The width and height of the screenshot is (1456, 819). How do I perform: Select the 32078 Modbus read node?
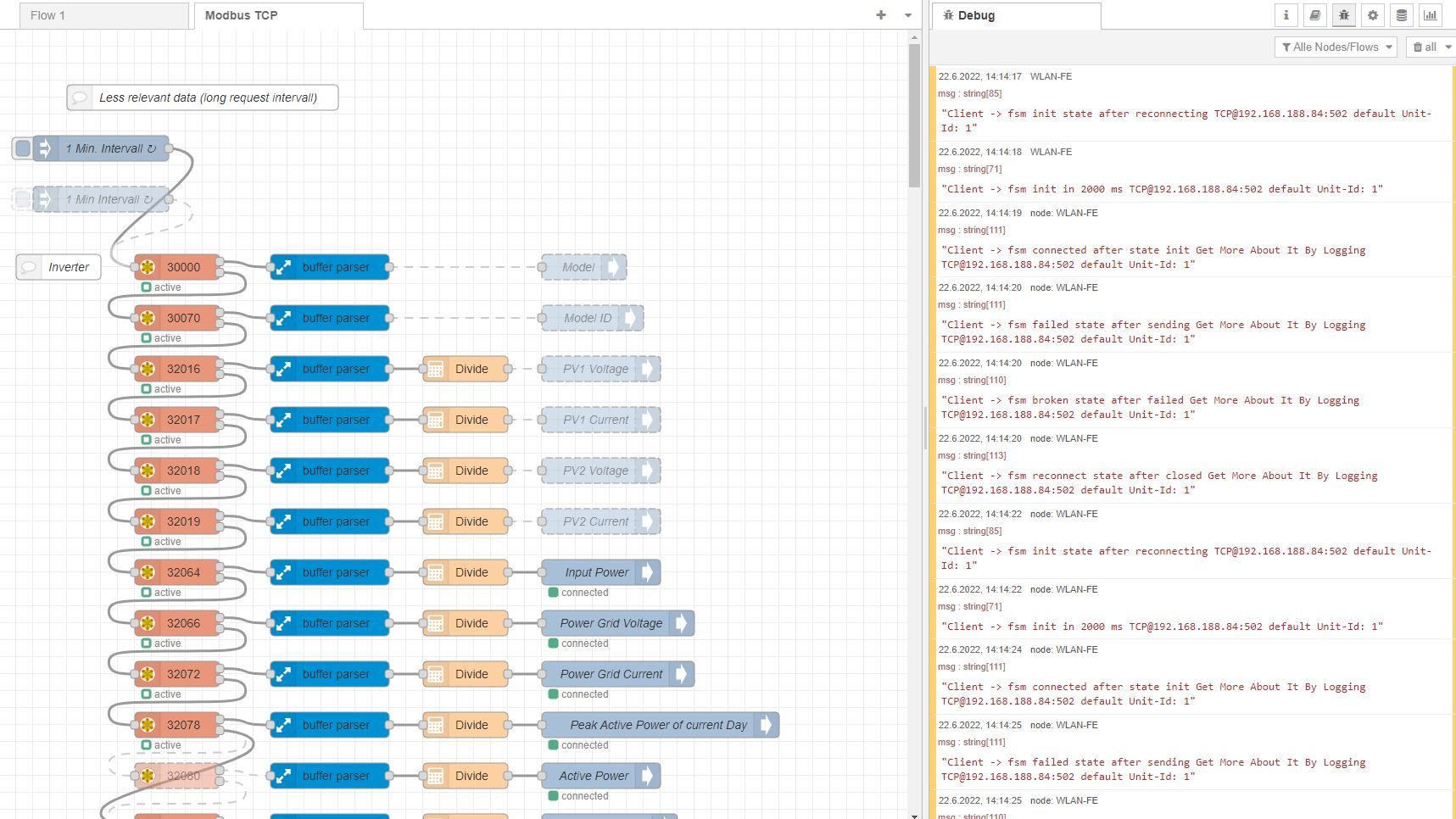pyautogui.click(x=177, y=725)
